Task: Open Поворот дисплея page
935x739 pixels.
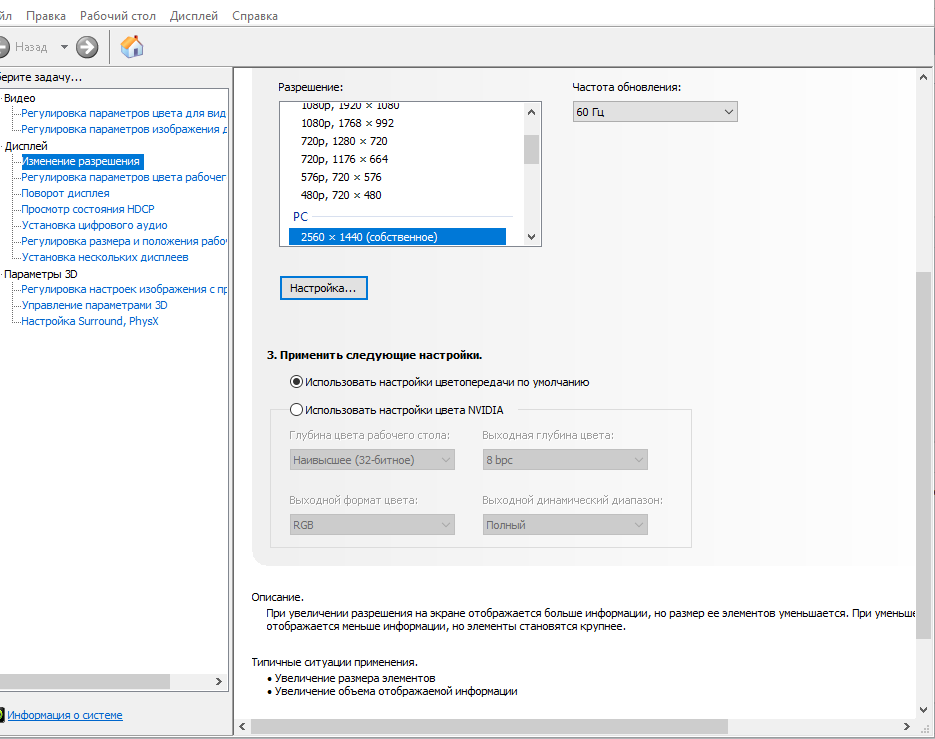Action: (x=66, y=193)
